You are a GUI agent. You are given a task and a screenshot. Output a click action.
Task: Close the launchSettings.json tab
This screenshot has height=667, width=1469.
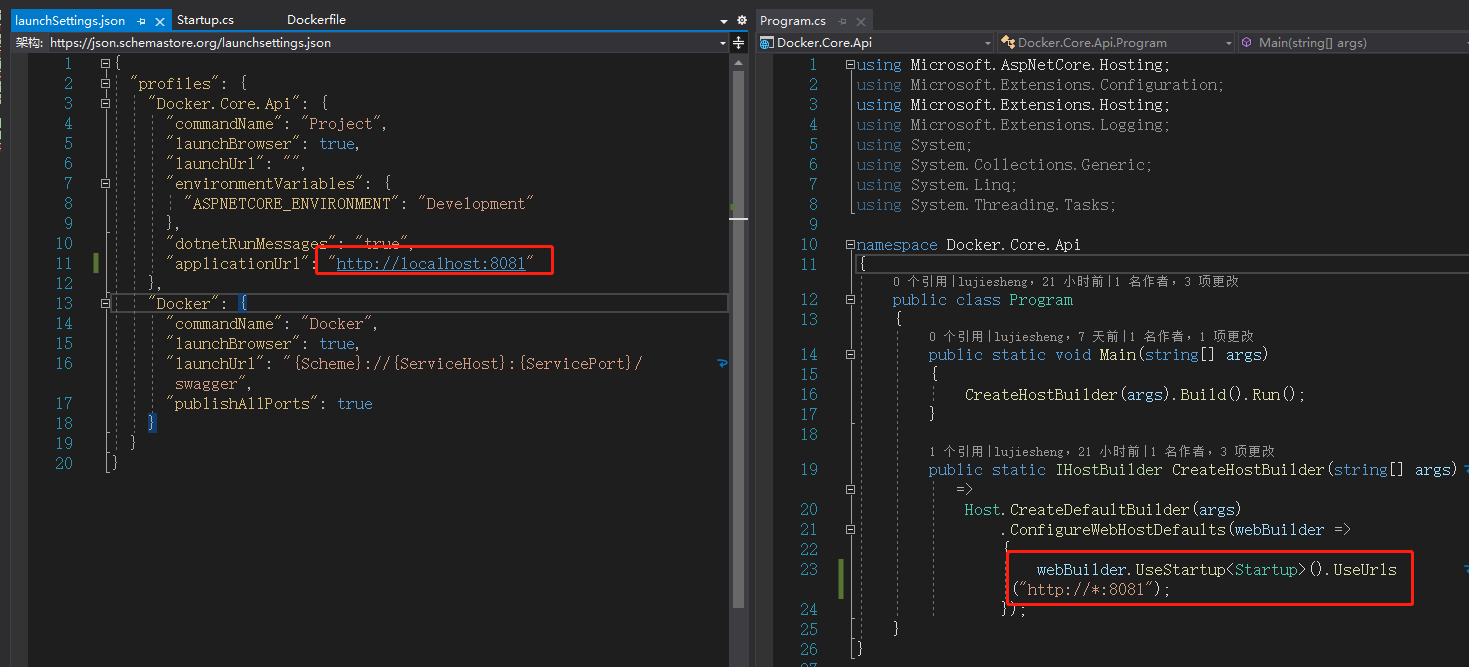(160, 19)
